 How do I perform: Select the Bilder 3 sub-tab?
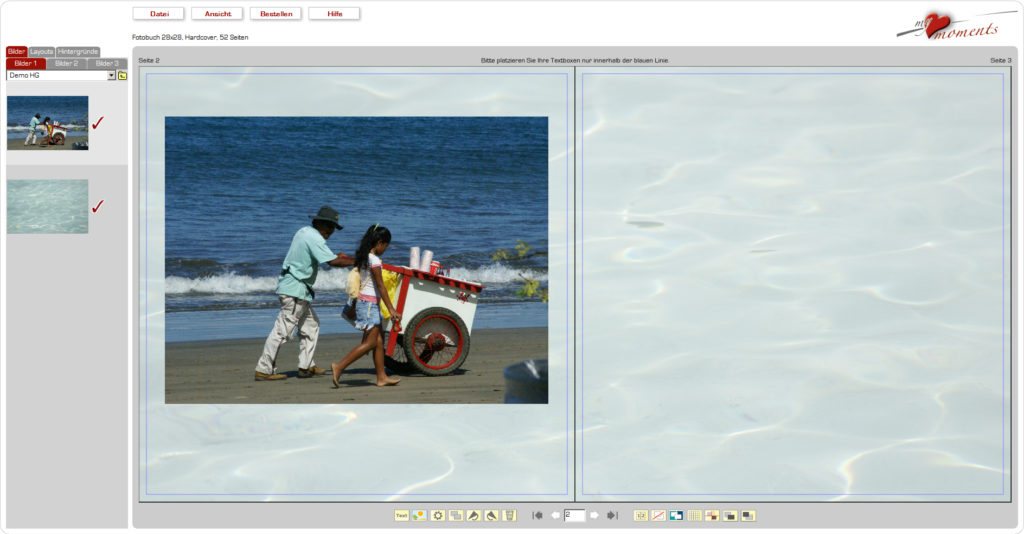click(107, 63)
